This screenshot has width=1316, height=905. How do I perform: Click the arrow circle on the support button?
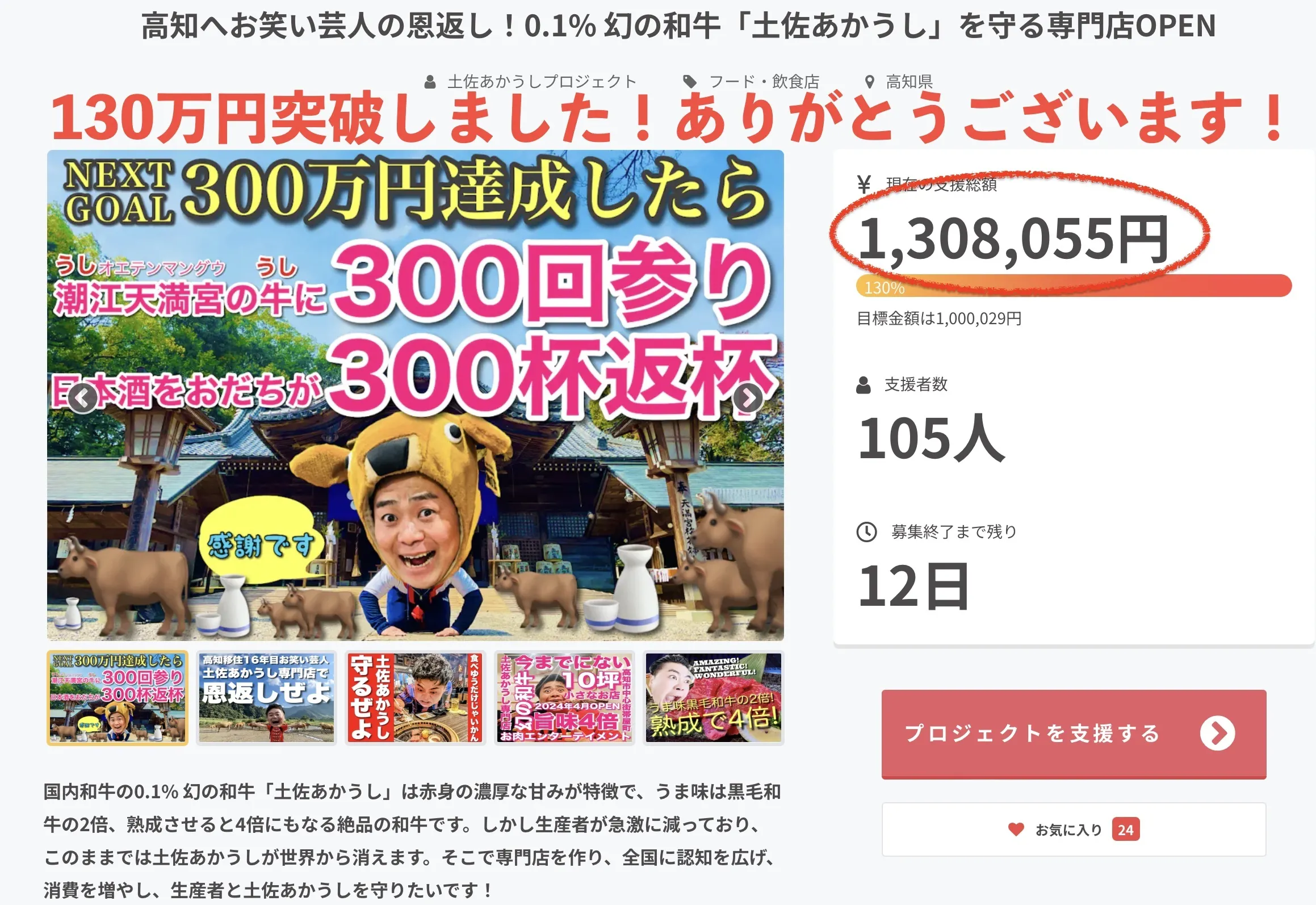pyautogui.click(x=1217, y=734)
